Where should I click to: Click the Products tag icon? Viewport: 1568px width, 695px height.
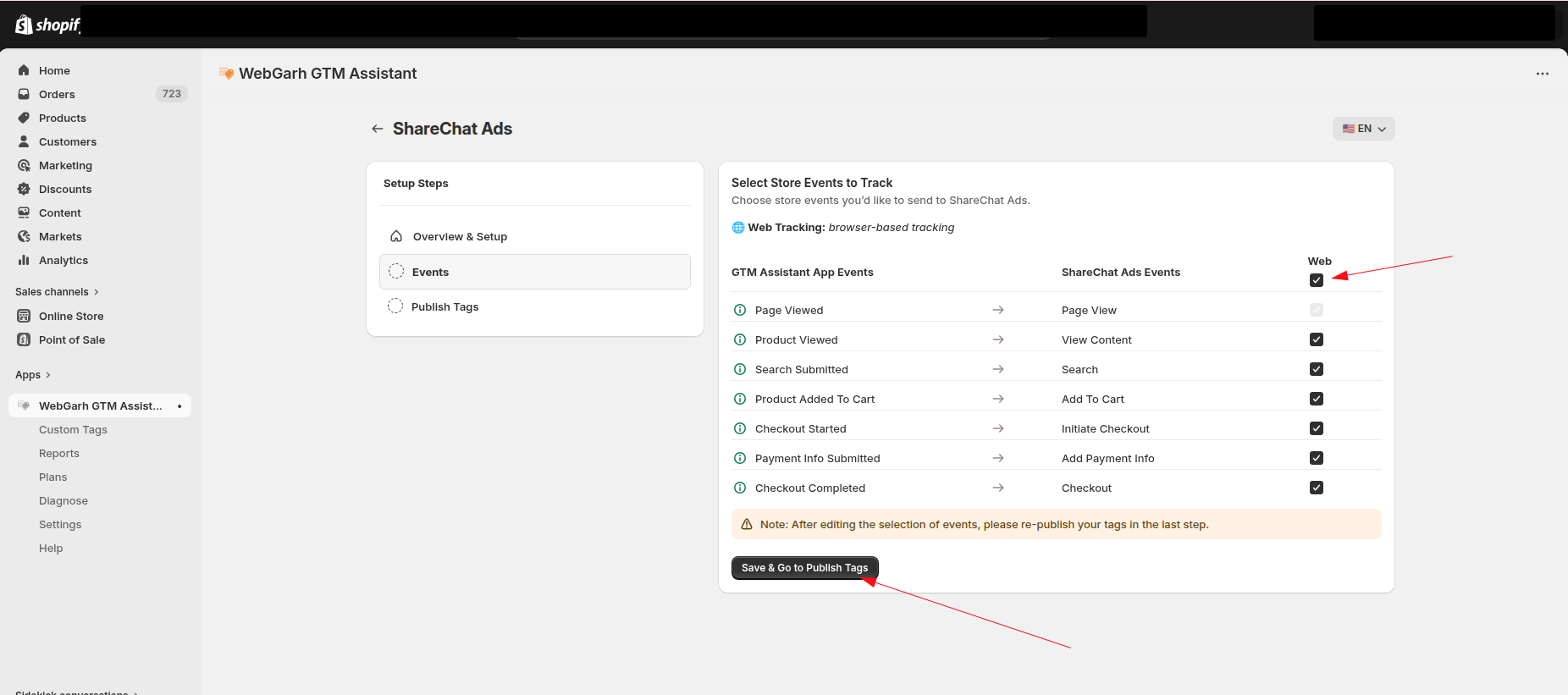tap(24, 118)
